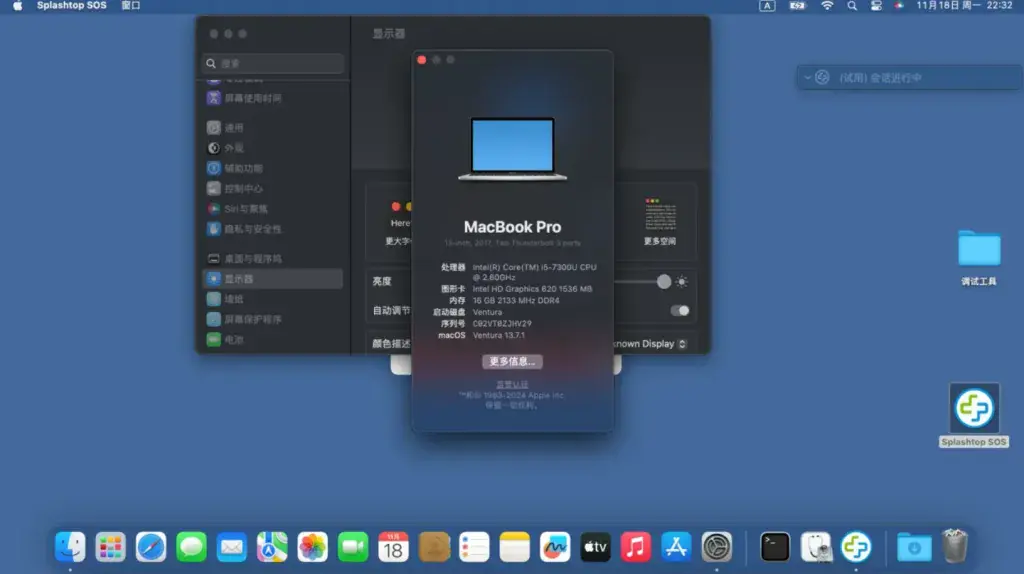Viewport: 1024px width, 574px height.
Task: Click System Settings in the Dock
Action: pos(716,547)
